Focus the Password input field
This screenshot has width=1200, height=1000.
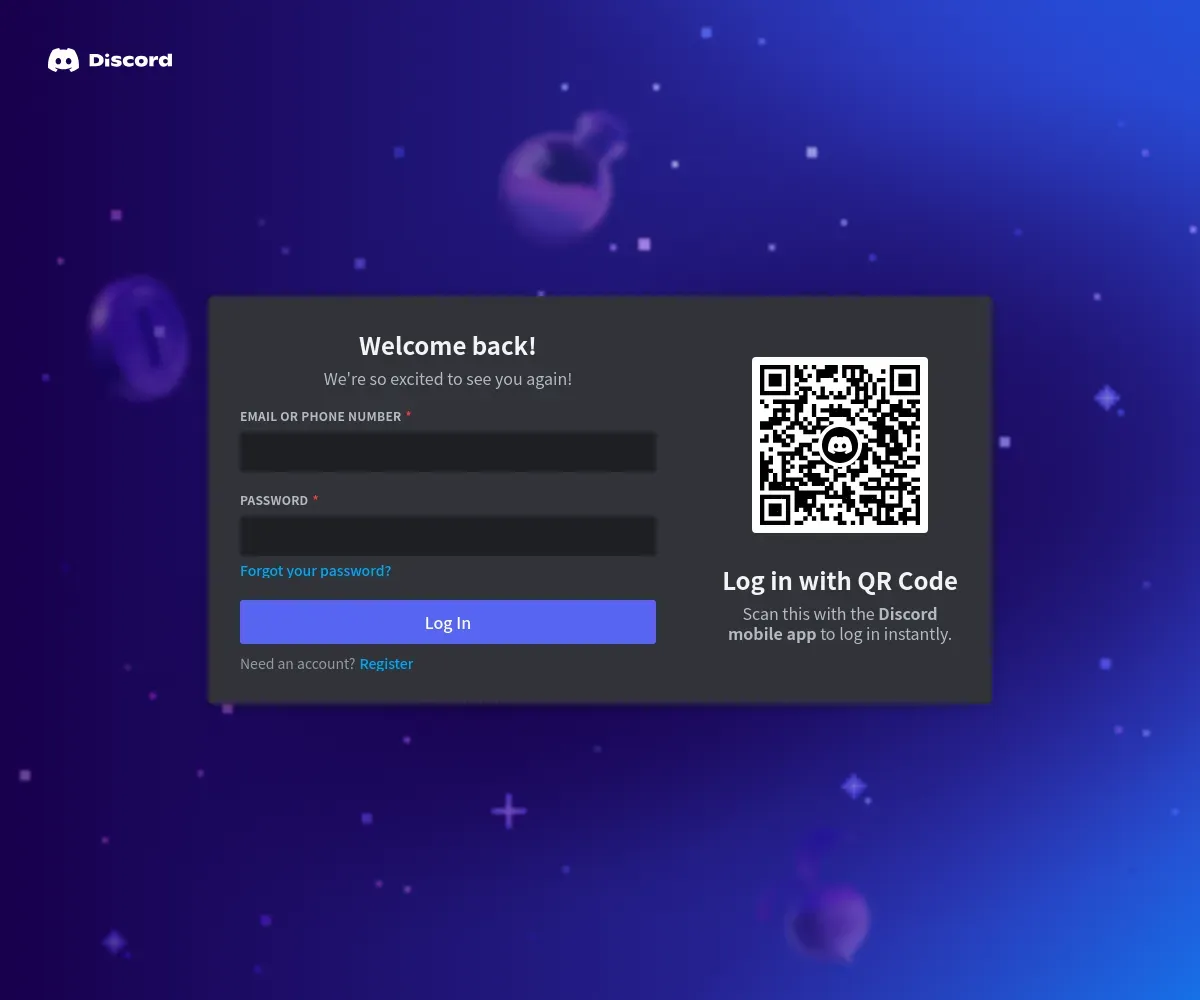[448, 536]
